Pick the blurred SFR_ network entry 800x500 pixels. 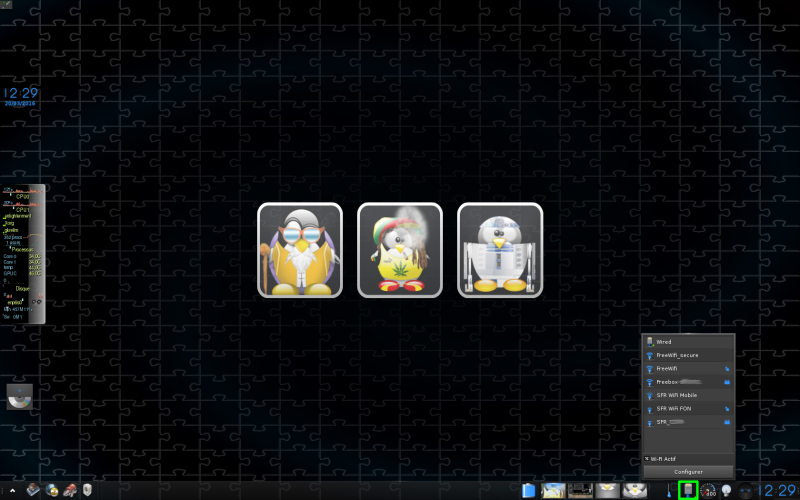coord(688,422)
